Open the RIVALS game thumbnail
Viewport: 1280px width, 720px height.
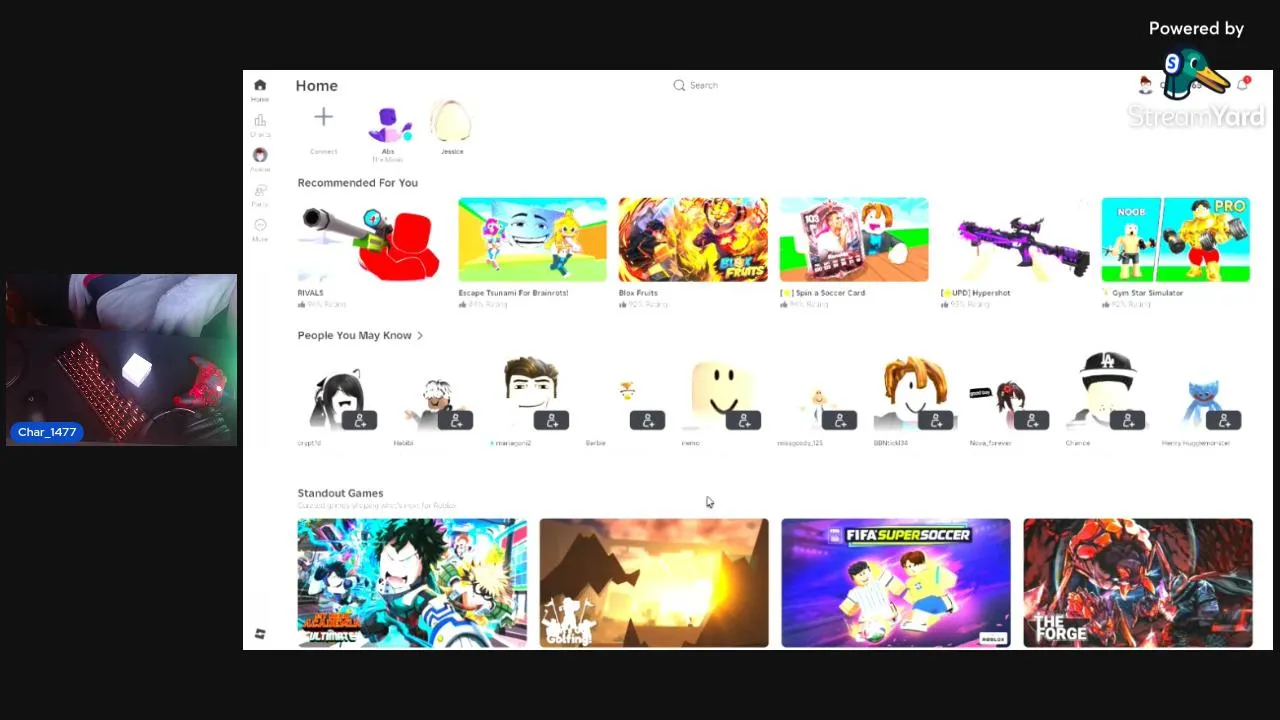coord(371,240)
